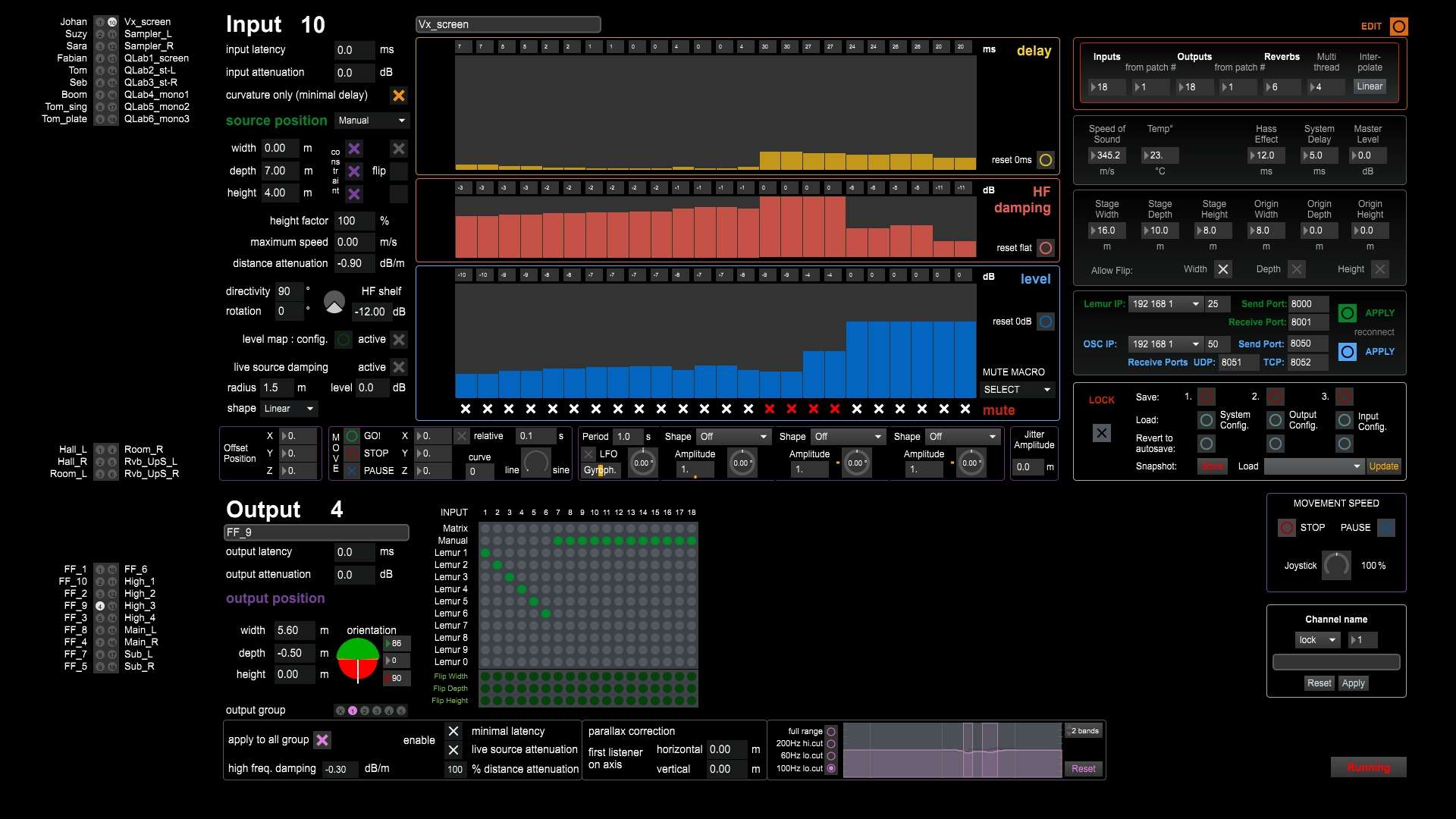Viewport: 1456px width, 819px height.
Task: Click the Channel name Apply button
Action: coord(1353,683)
